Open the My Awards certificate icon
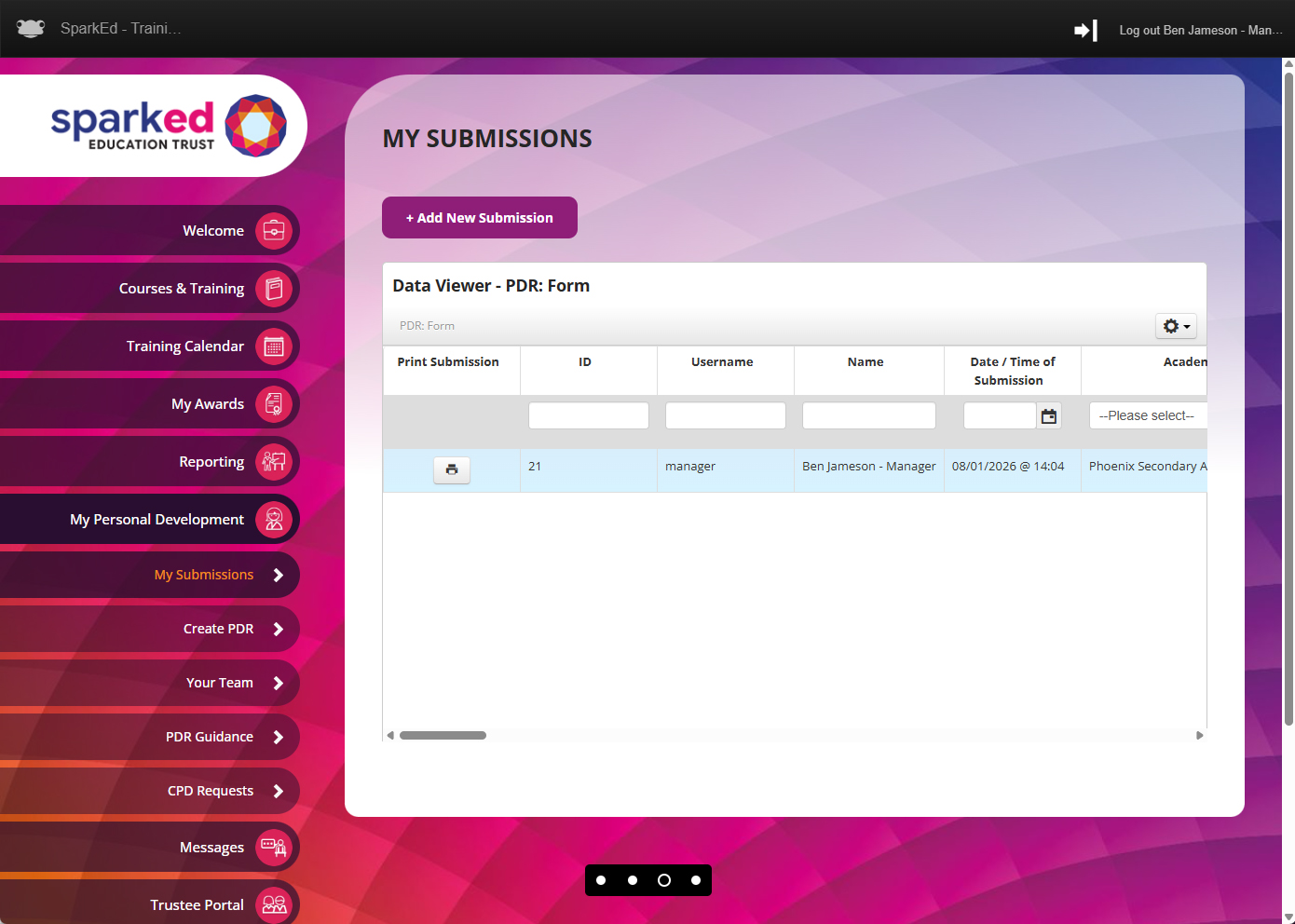 pyautogui.click(x=274, y=404)
